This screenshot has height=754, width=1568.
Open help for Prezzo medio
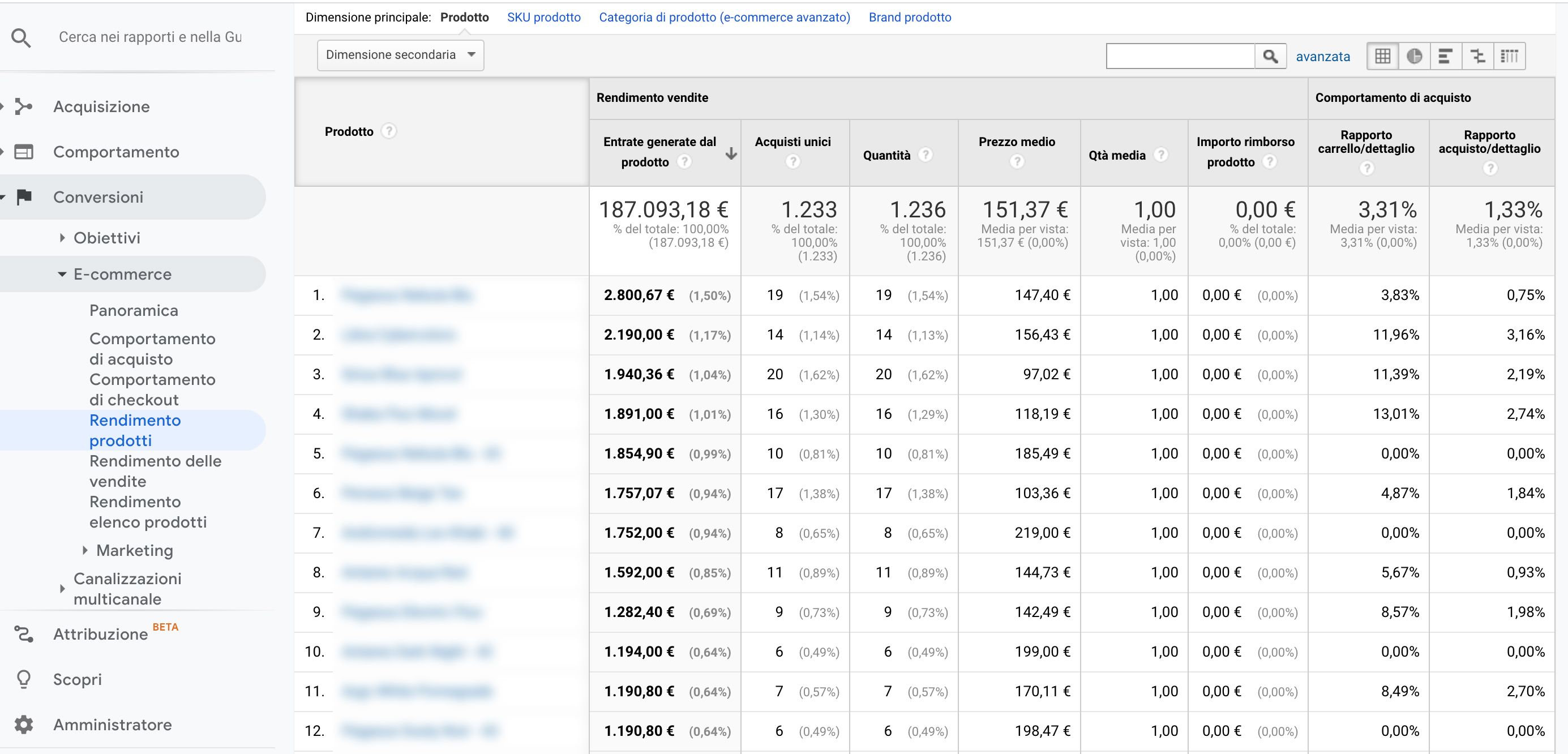[x=1017, y=161]
